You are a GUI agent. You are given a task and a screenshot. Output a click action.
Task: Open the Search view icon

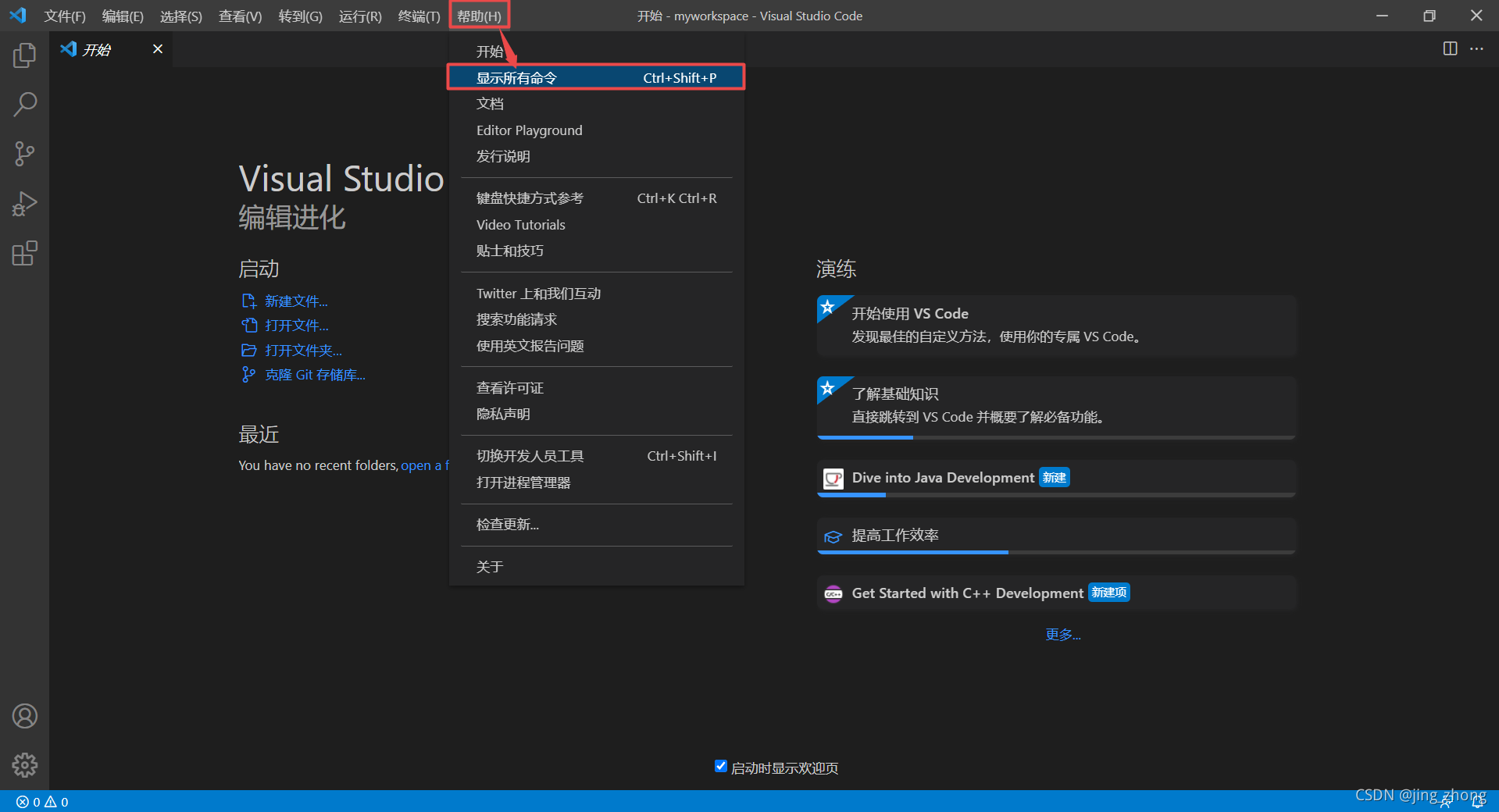coord(24,105)
